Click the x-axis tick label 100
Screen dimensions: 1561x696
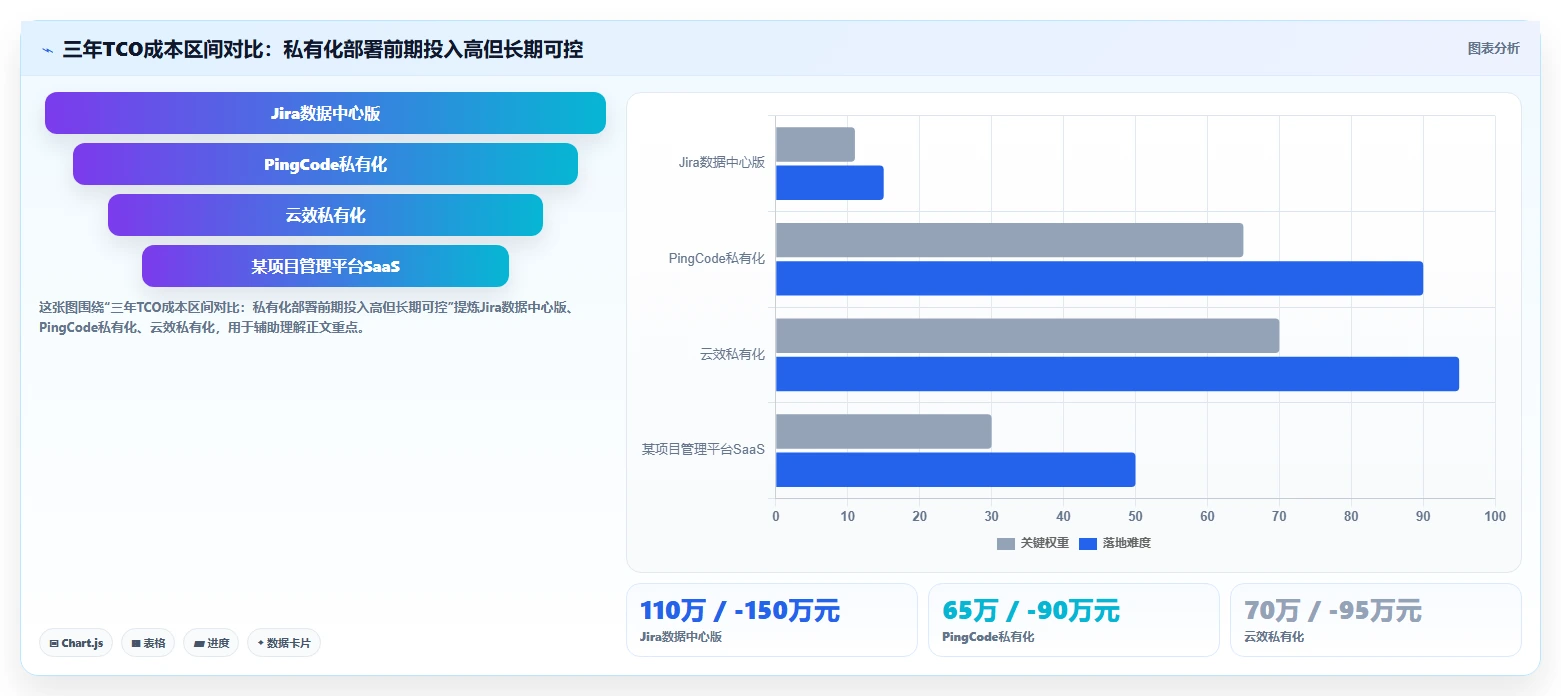click(x=1495, y=516)
